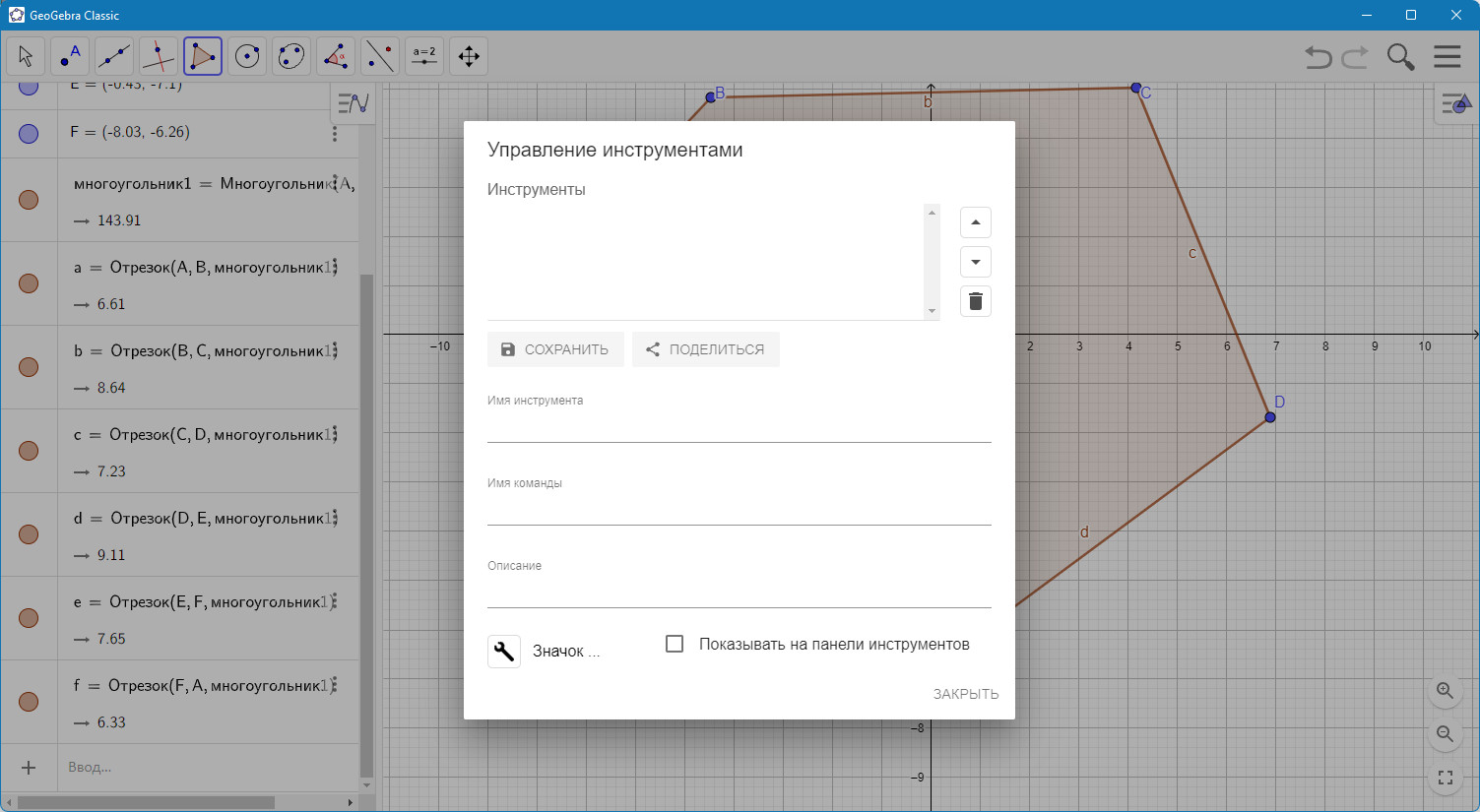
Task: Toggle visibility of многоугольник1
Action: pyautogui.click(x=29, y=200)
